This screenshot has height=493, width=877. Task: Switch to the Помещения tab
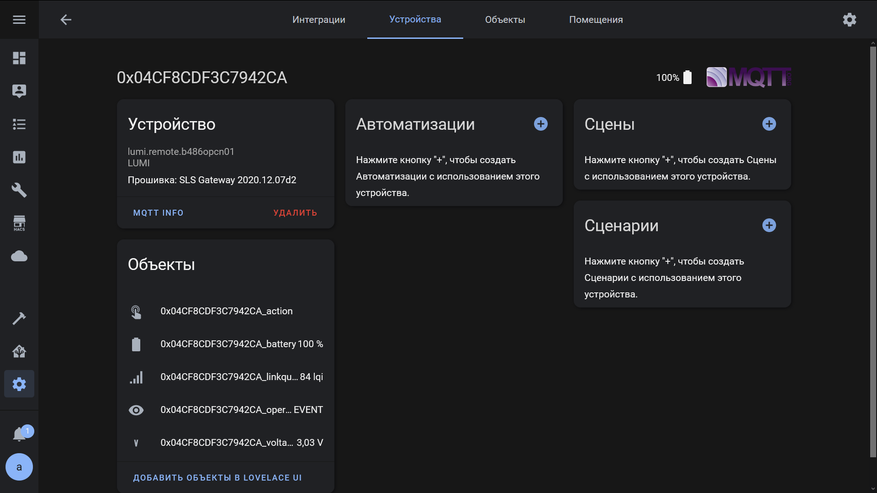596,20
